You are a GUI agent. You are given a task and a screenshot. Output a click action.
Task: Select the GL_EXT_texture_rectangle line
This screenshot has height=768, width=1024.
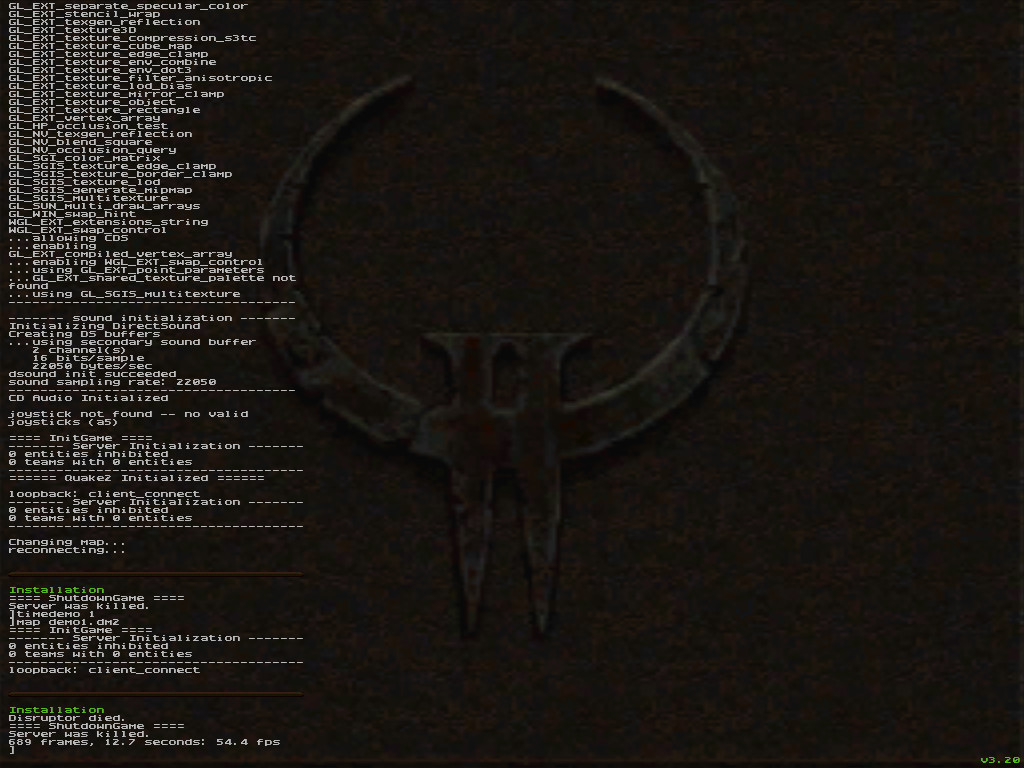click(x=104, y=110)
